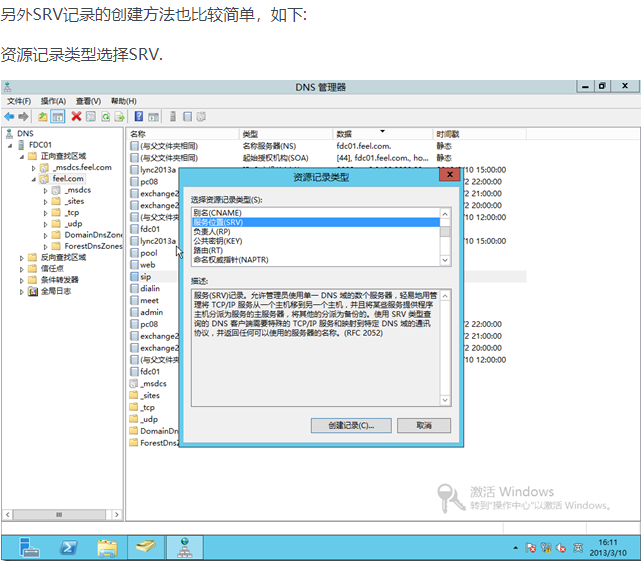
Task: Click the Forward arrow in the toolbar
Action: [23, 117]
